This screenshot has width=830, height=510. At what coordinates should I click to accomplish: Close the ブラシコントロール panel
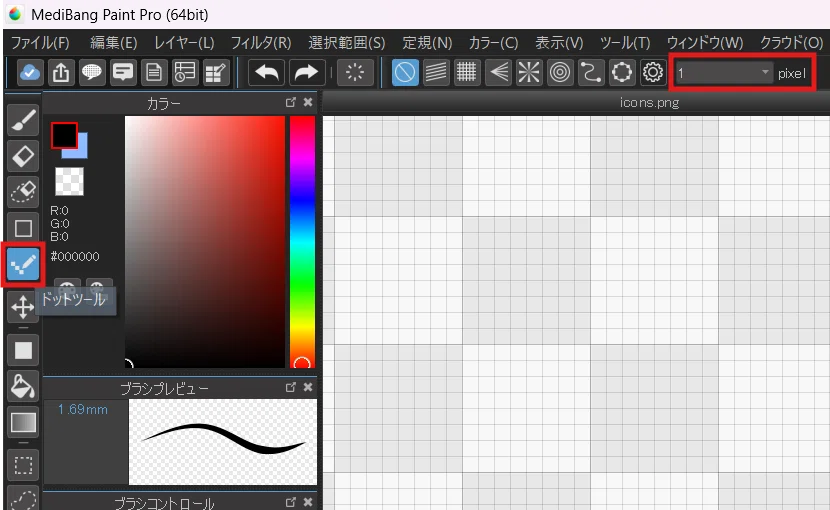tap(308, 502)
